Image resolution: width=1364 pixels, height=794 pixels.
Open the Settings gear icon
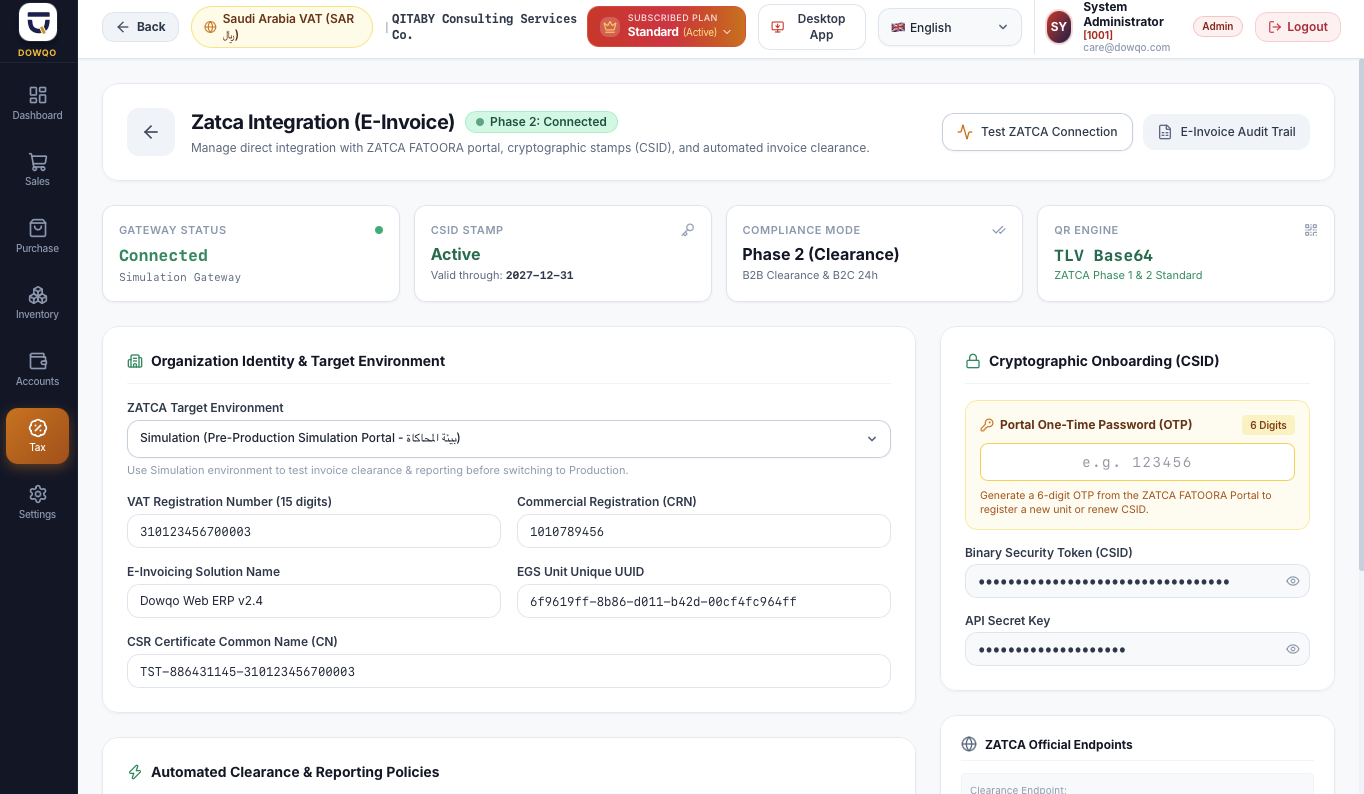(38, 494)
